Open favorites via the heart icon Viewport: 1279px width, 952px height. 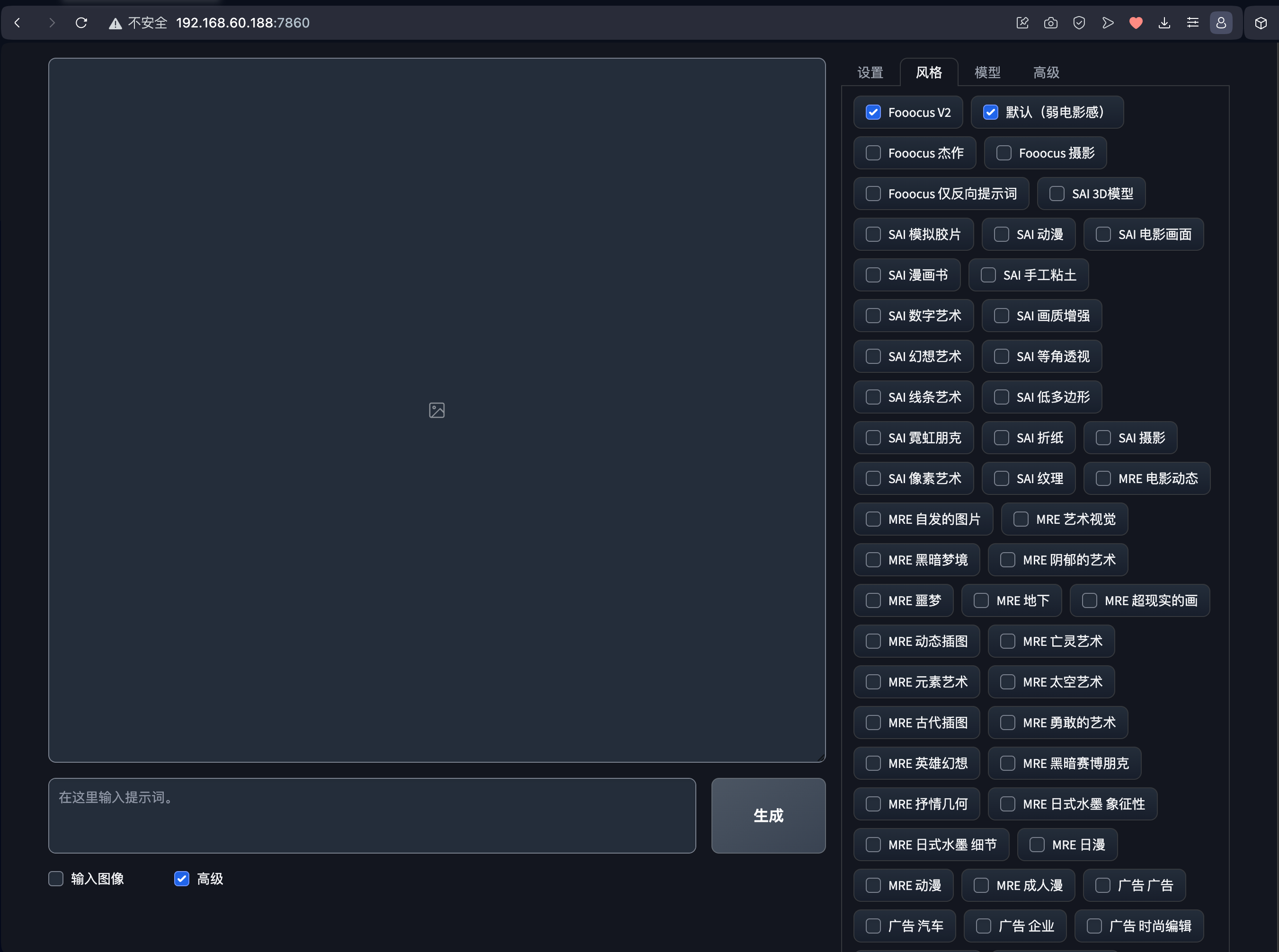[x=1136, y=22]
